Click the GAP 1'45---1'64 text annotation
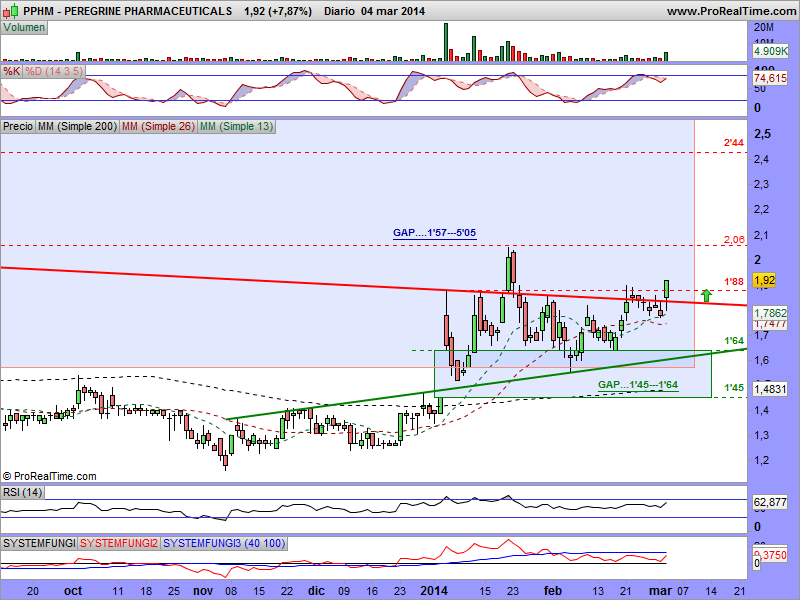 pyautogui.click(x=638, y=385)
